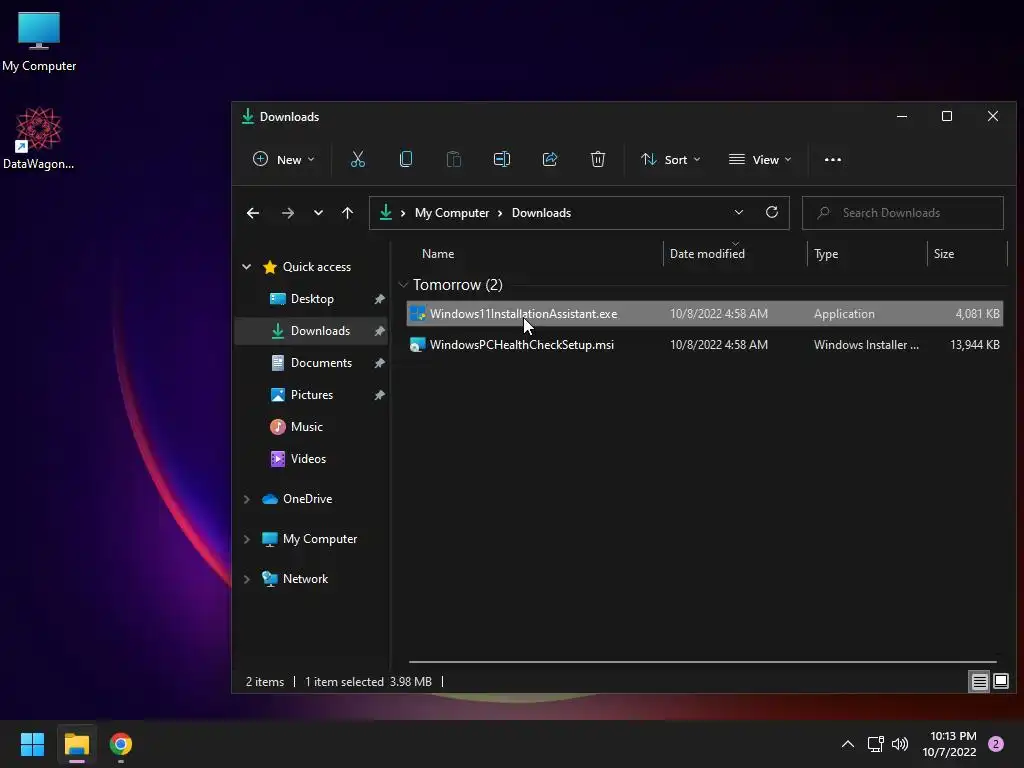Screen dimensions: 1024x768
Task: Click pin icon beside Documents
Action: pyautogui.click(x=379, y=363)
